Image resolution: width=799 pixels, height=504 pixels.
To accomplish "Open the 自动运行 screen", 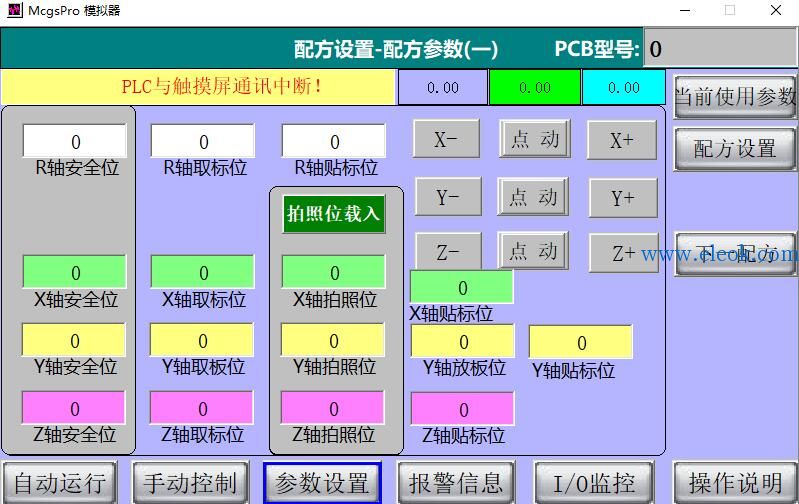I will point(61,483).
